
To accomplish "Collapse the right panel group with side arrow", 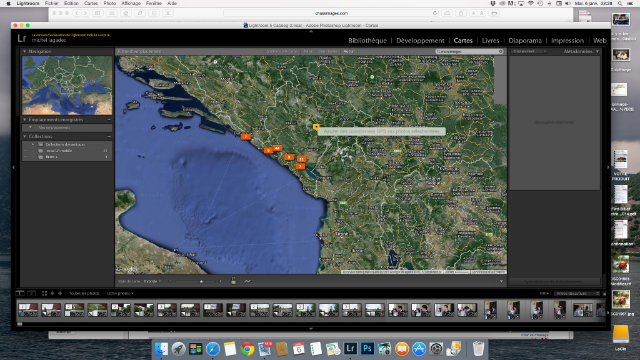I will 608,167.
